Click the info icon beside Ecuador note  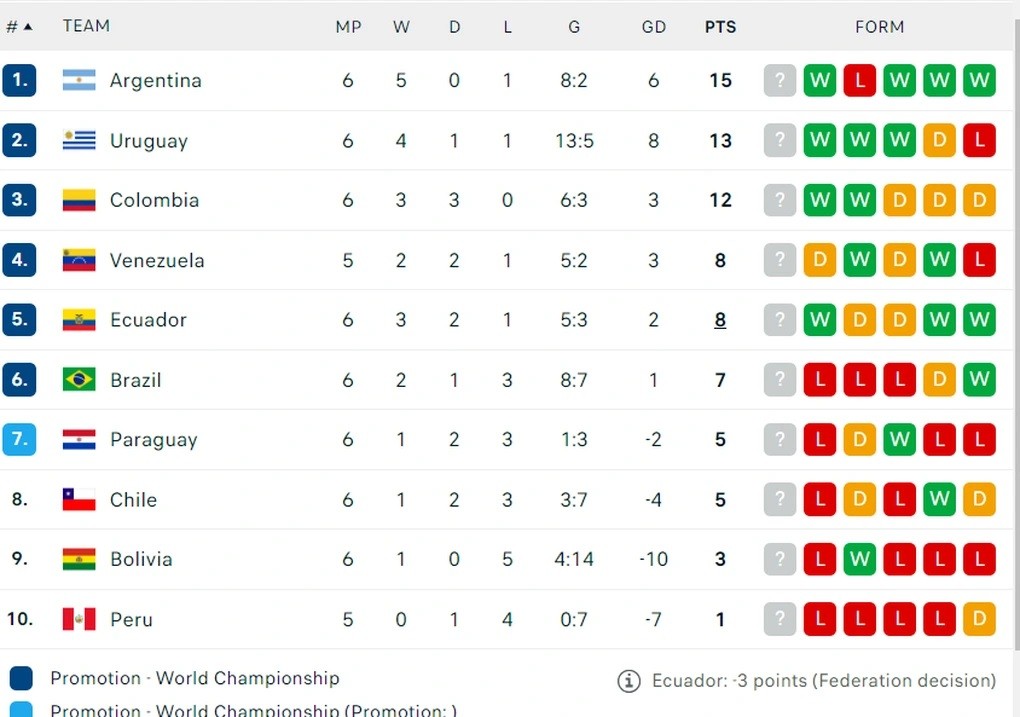point(629,681)
